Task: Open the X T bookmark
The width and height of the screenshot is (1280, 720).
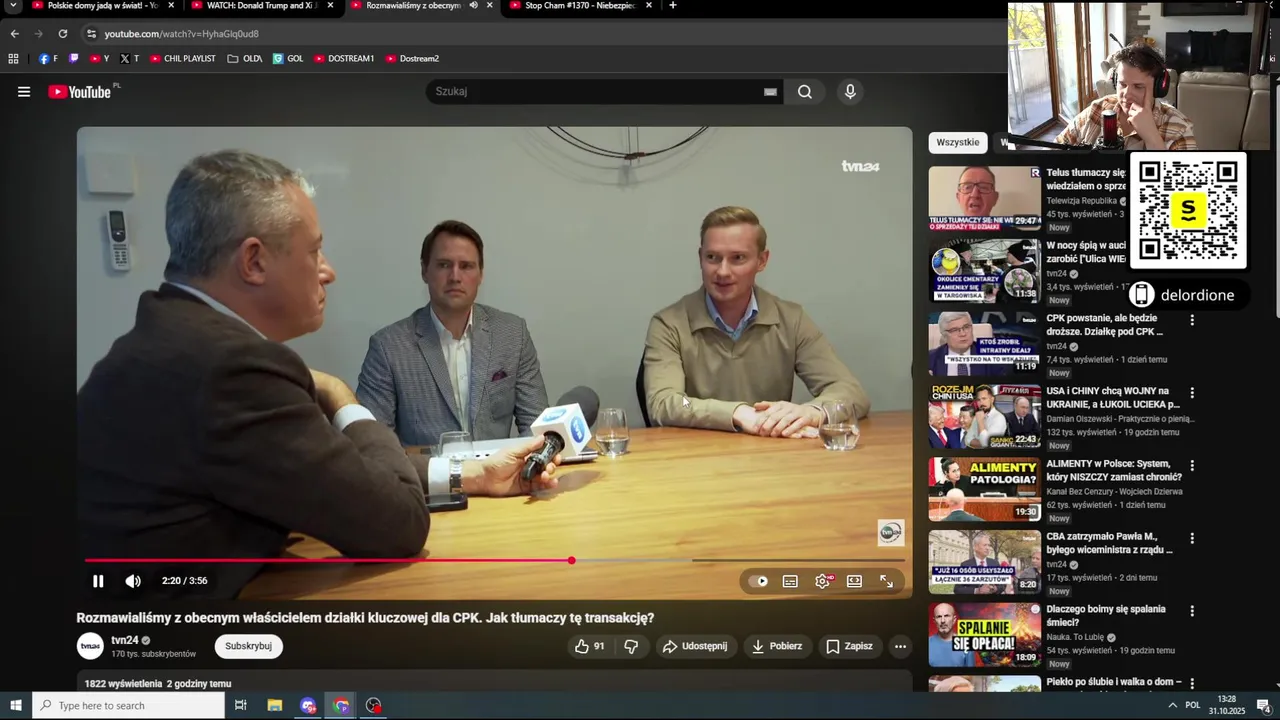Action: [129, 59]
